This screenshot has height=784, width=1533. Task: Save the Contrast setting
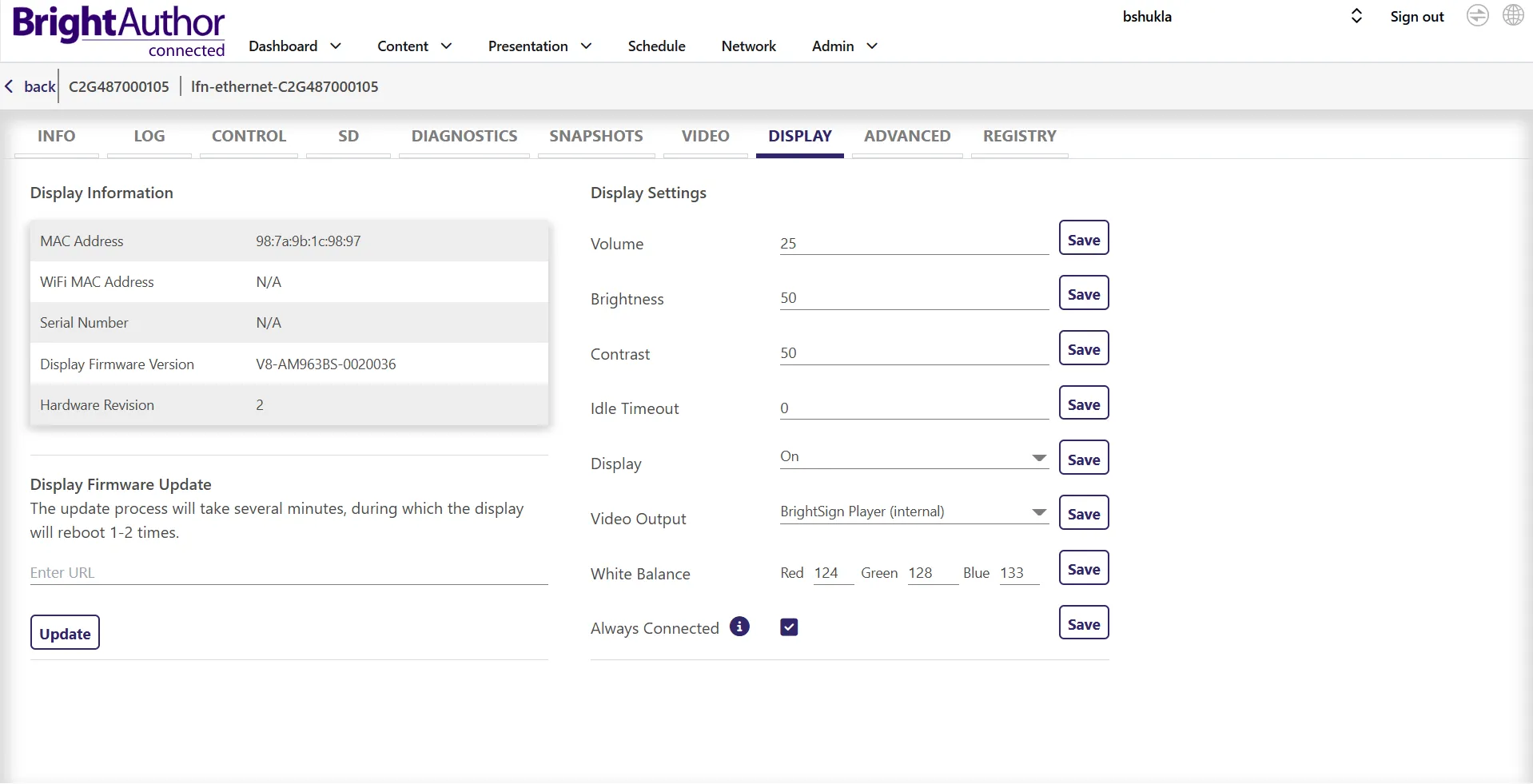pyautogui.click(x=1084, y=348)
